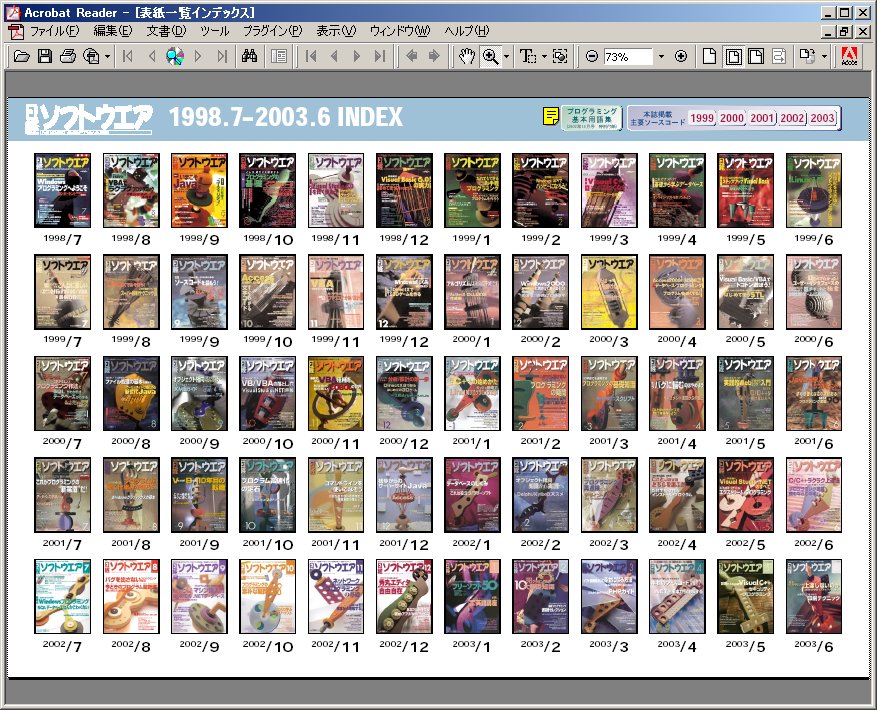Click the Acrobat document icon in menu bar
The height and width of the screenshot is (710, 877).
click(15, 31)
